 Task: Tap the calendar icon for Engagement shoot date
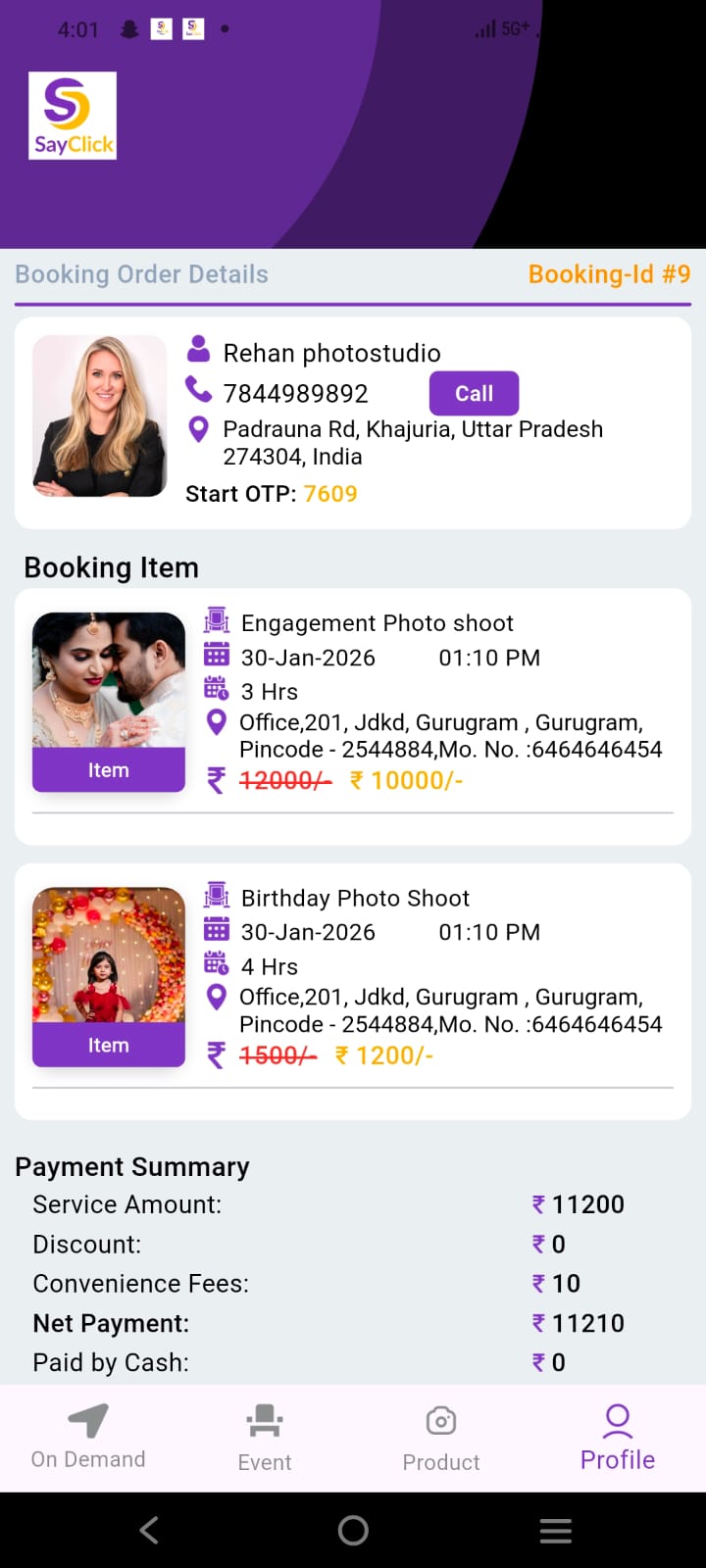[216, 657]
